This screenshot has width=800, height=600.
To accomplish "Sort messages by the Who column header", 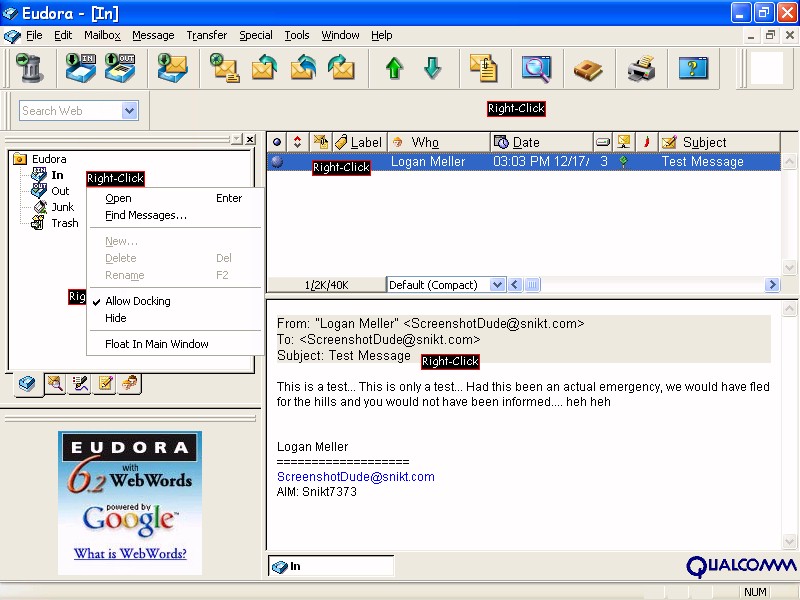I will 439,142.
